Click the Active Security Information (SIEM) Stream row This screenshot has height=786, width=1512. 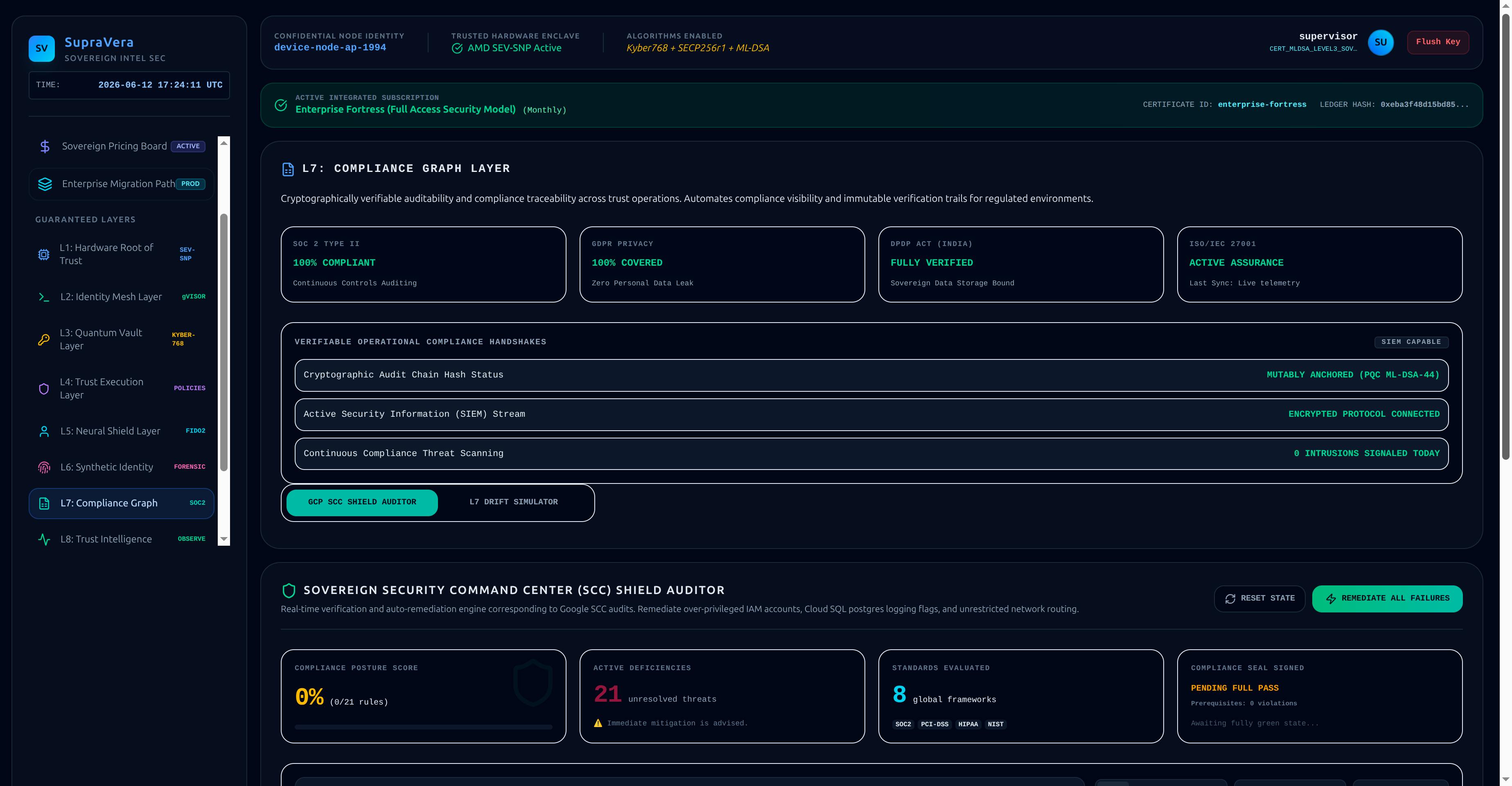[871, 415]
